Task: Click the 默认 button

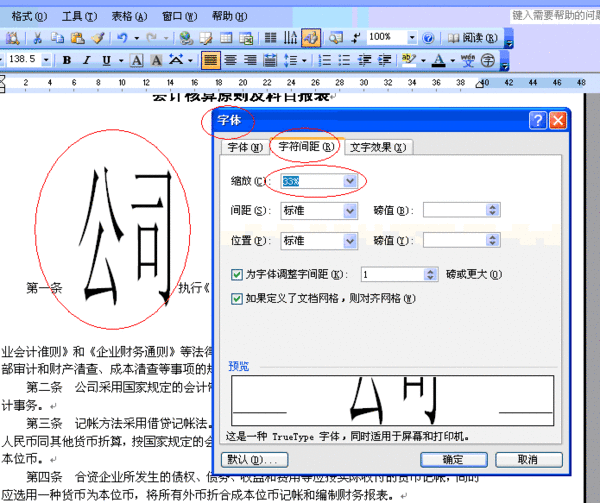Action: pos(254,459)
